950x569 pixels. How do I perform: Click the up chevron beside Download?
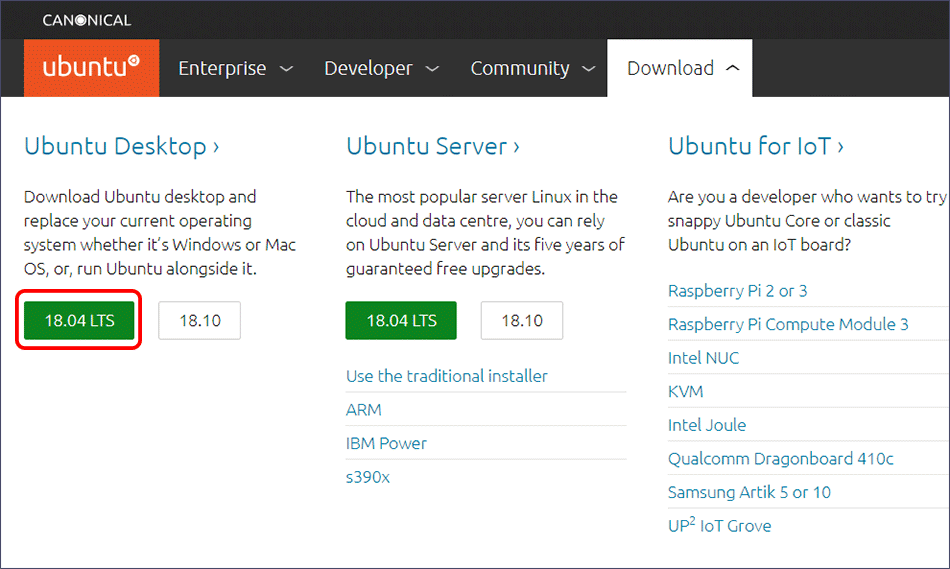point(732,68)
